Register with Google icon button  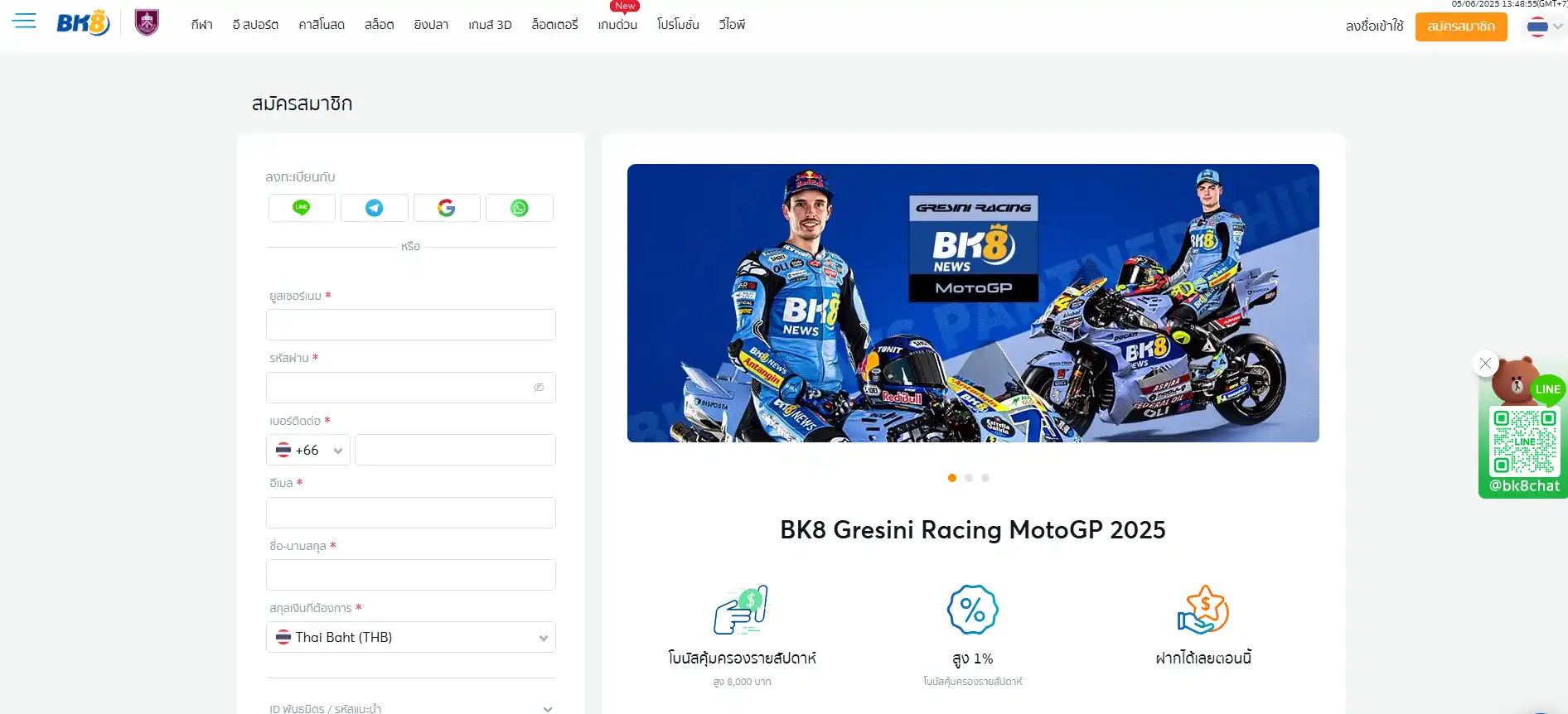click(447, 208)
